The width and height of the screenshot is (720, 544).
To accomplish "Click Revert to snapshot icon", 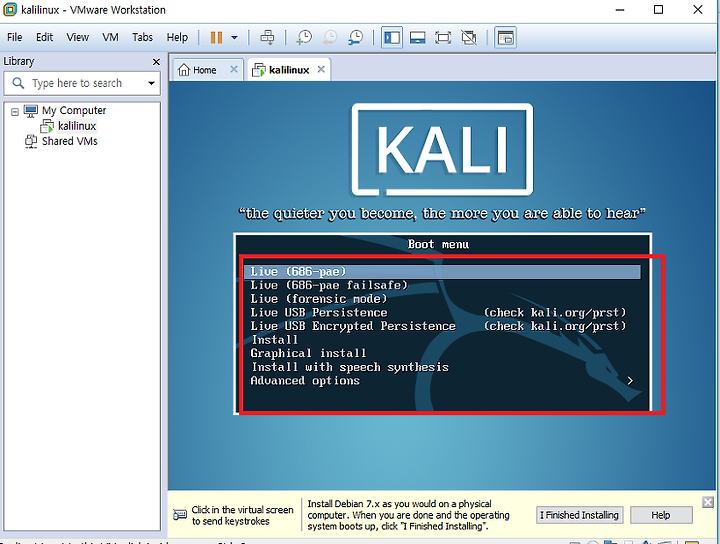I will [x=330, y=37].
